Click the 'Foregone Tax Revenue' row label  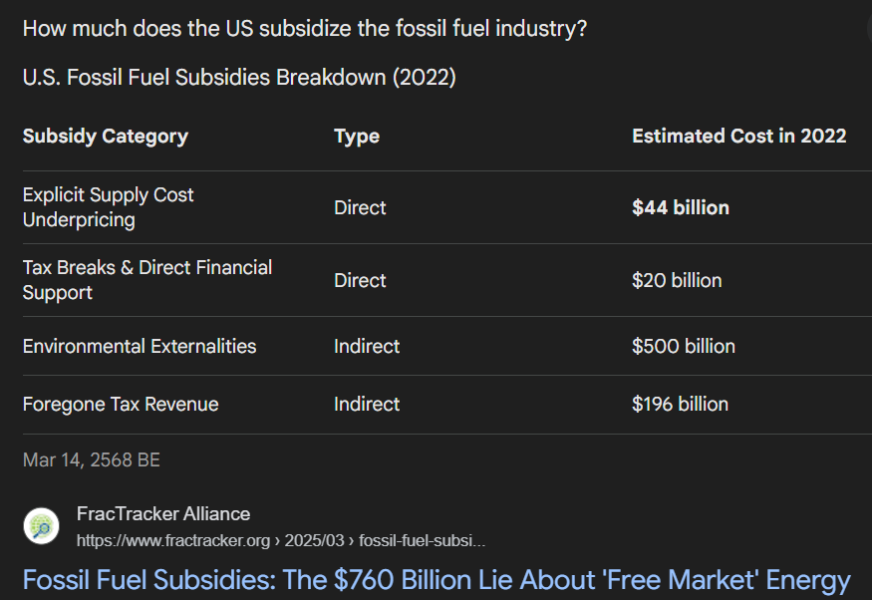(120, 404)
